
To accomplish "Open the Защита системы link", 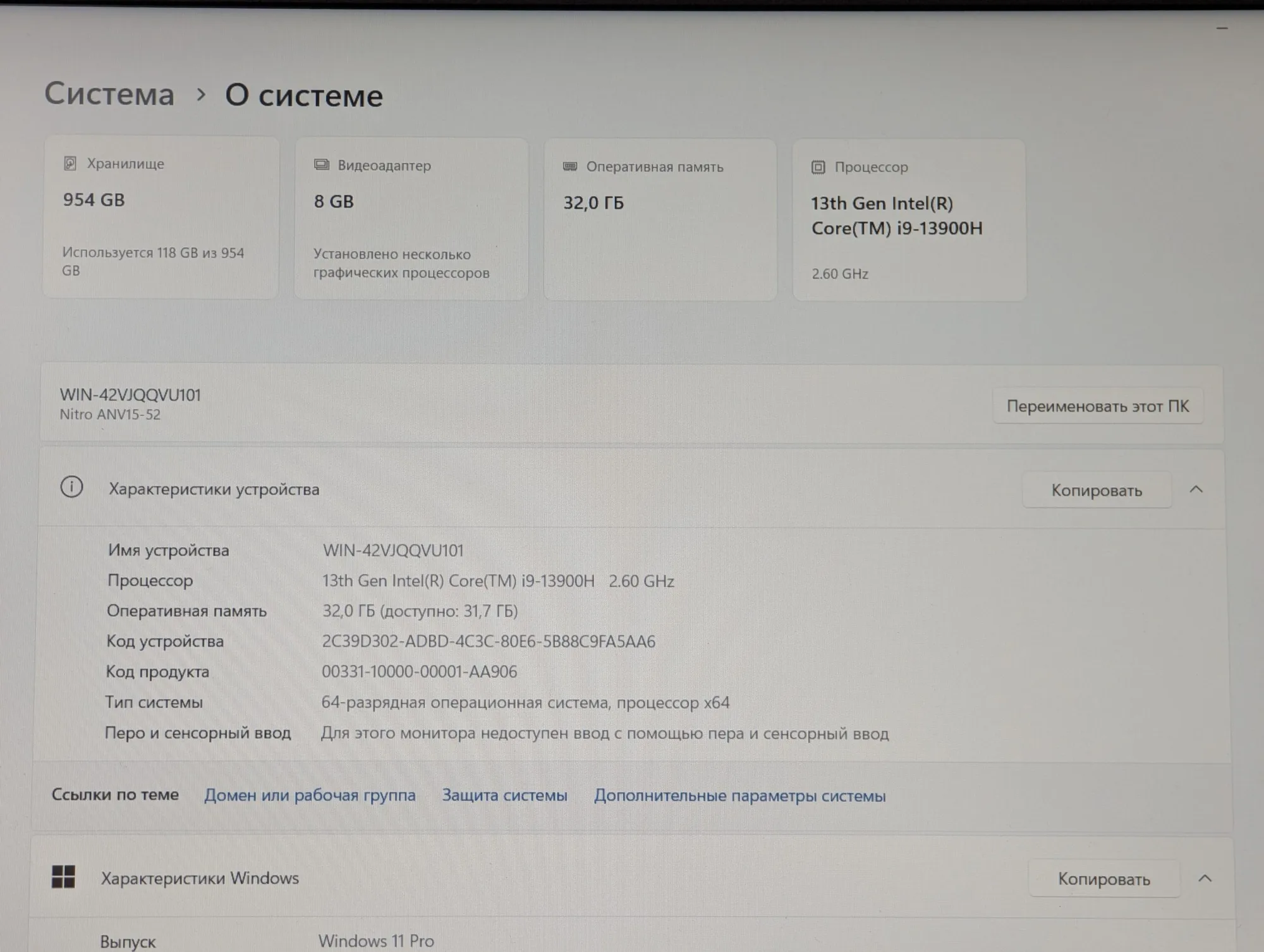I will click(x=505, y=795).
